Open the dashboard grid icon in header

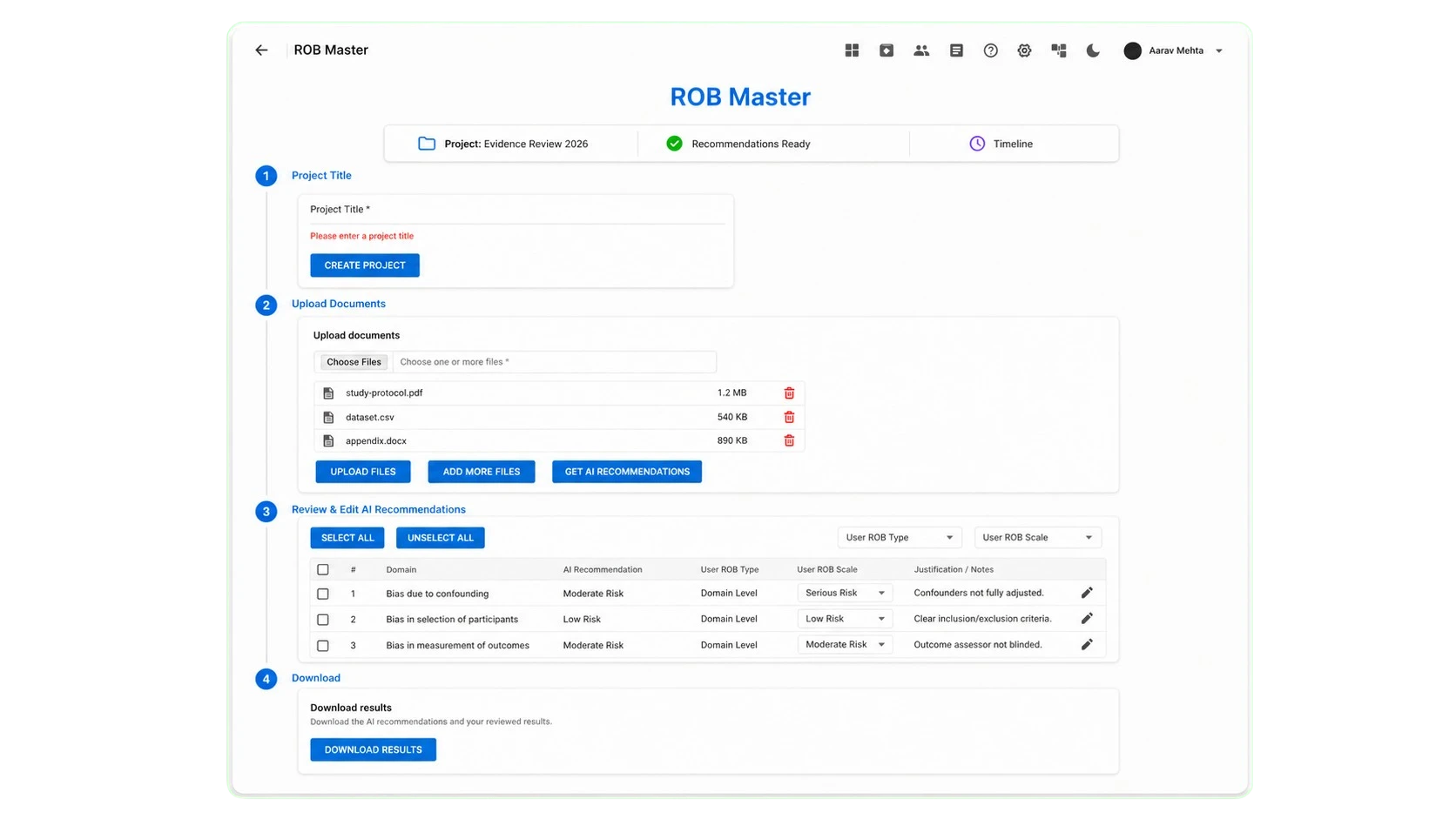852,50
